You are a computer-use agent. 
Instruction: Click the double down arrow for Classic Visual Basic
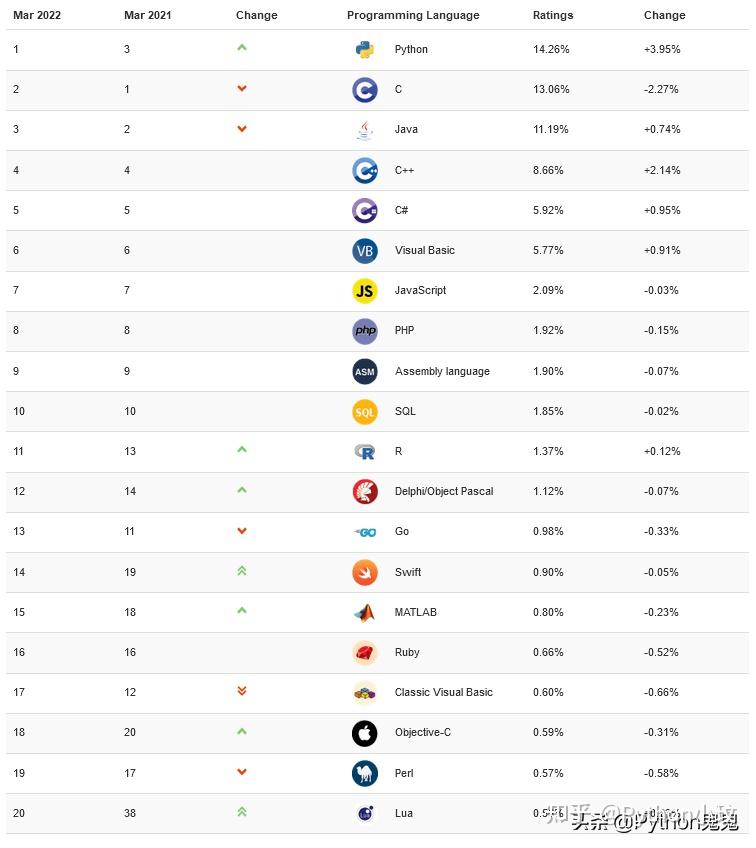[x=242, y=691]
